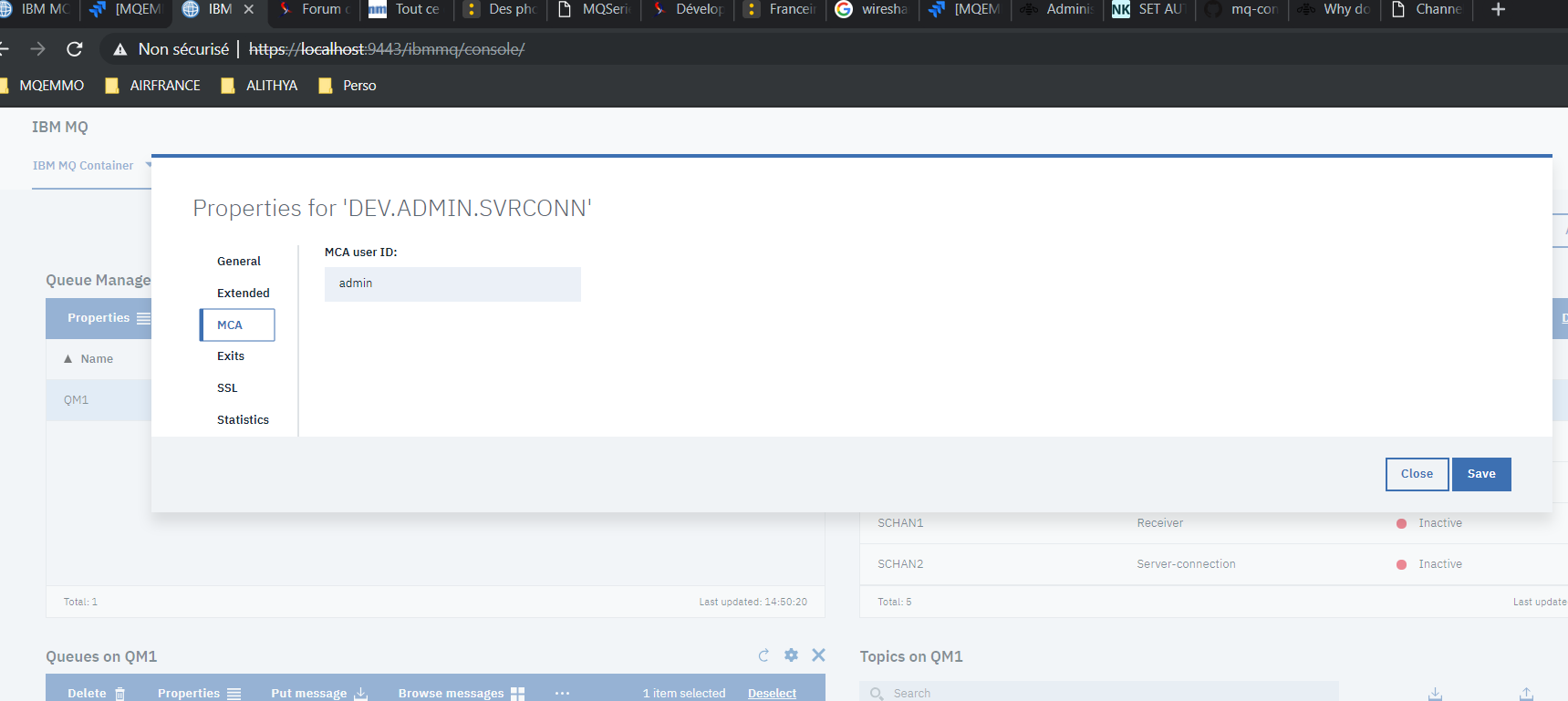The image size is (1568, 701).
Task: Switch to the Why do browser tab
Action: (x=1336, y=9)
